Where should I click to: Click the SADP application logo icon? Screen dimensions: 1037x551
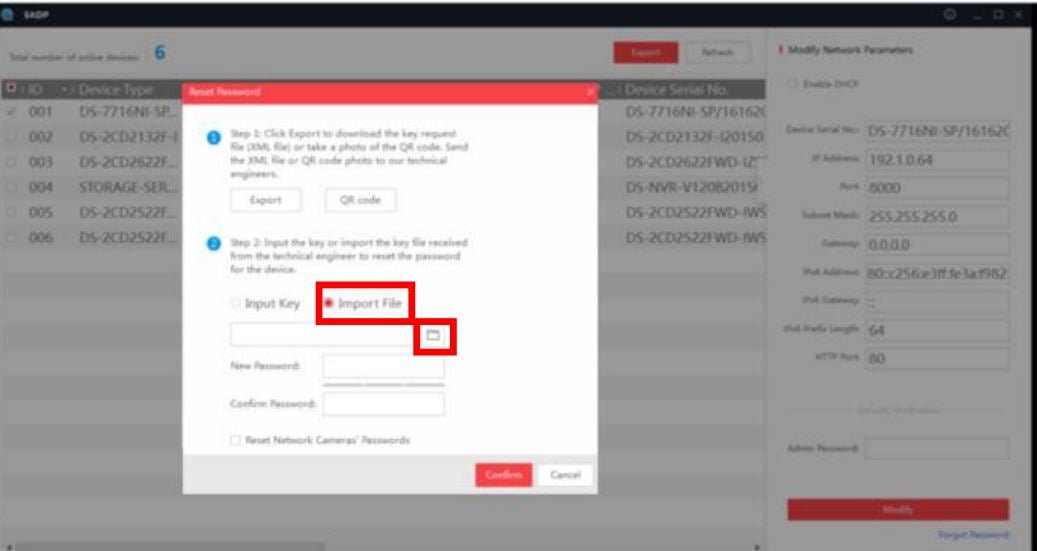(x=12, y=16)
